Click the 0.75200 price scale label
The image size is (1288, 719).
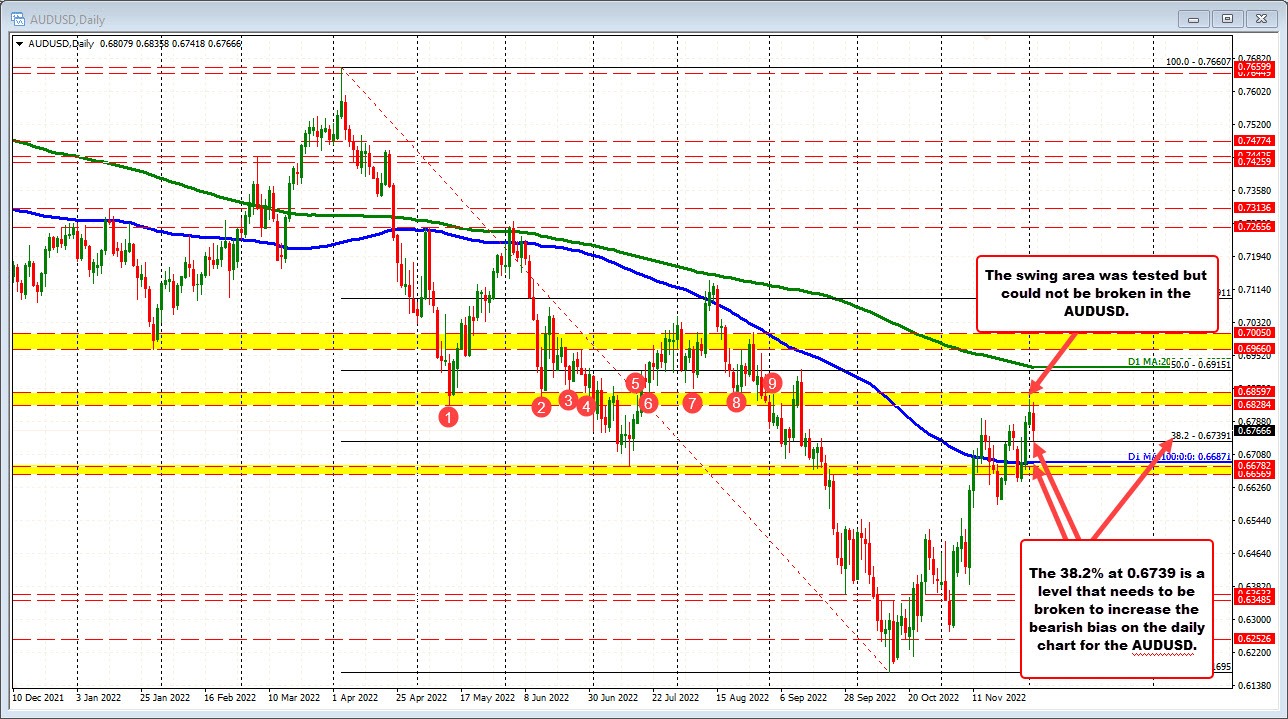[1255, 124]
